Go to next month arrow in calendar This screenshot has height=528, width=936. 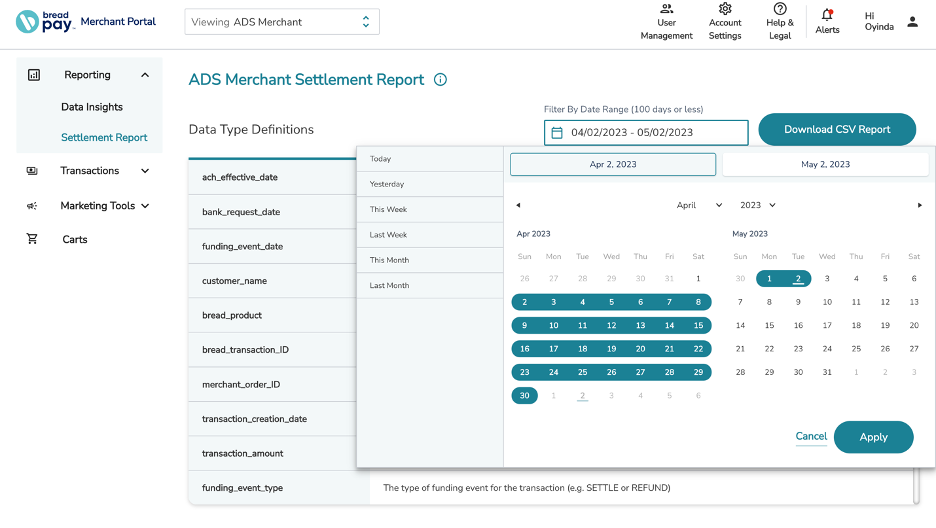(x=920, y=205)
